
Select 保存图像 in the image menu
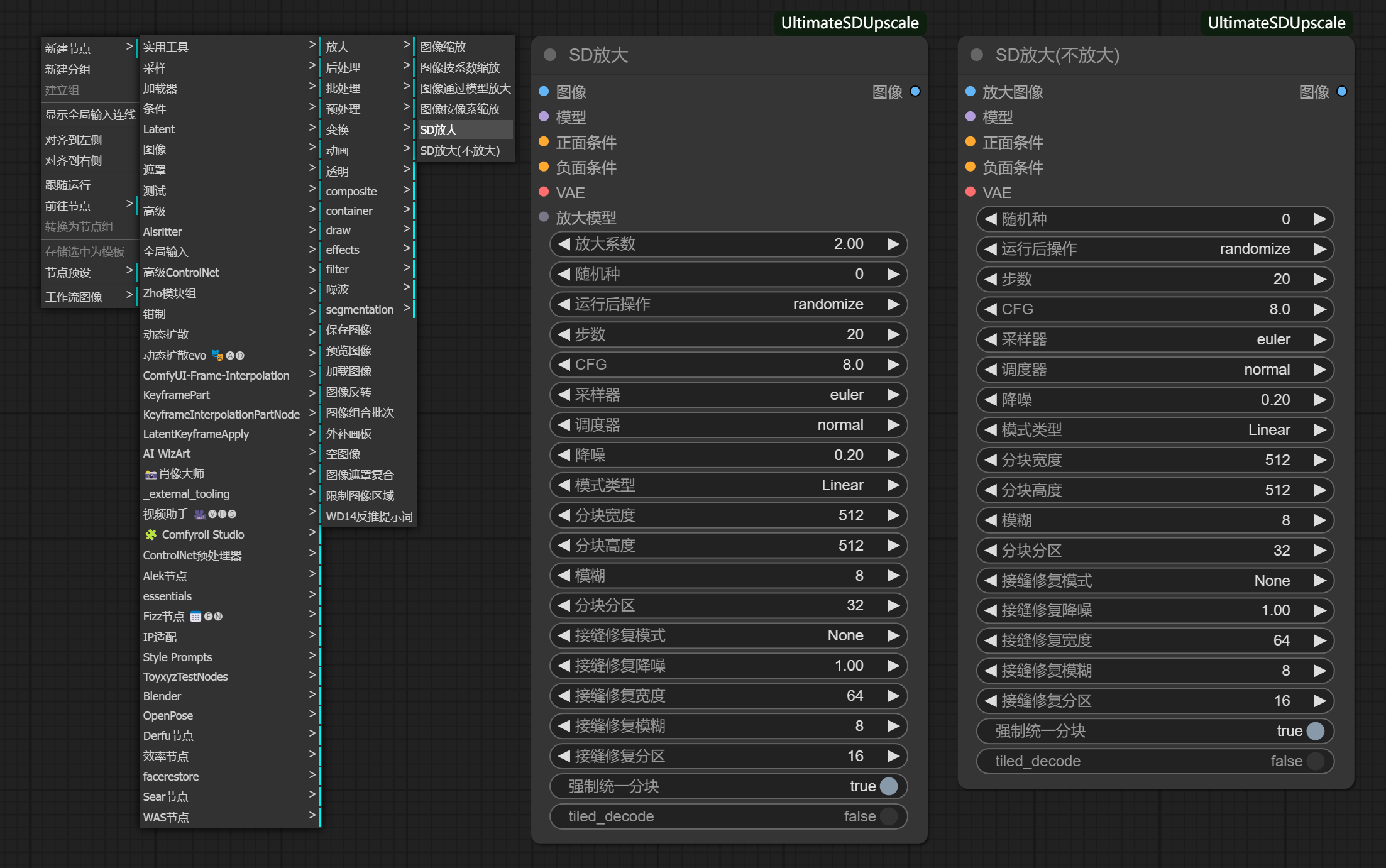pyautogui.click(x=368, y=330)
